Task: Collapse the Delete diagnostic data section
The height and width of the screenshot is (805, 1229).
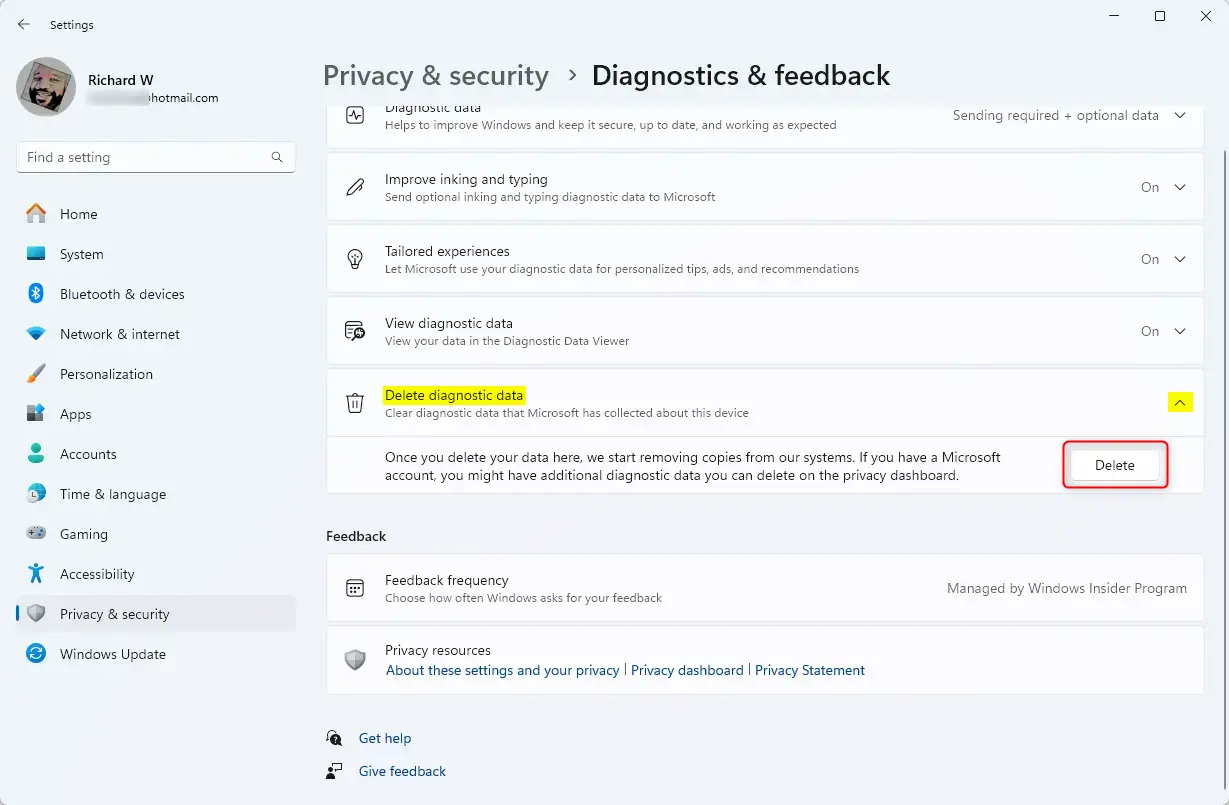Action: tap(1180, 403)
